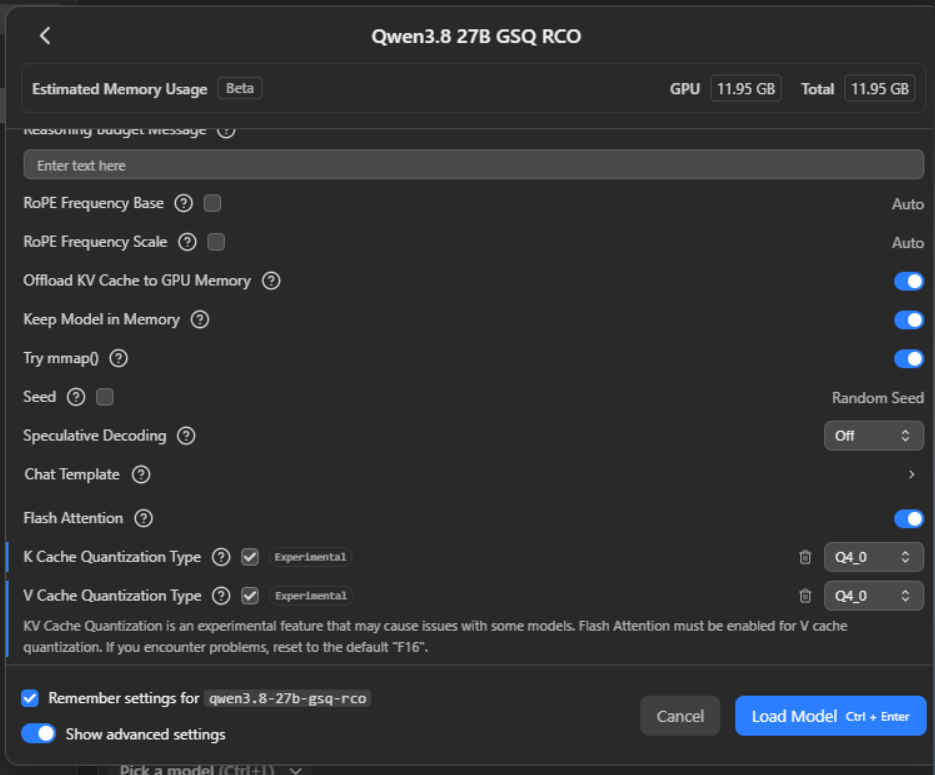Click the Cancel button
This screenshot has height=775, width=935.
tap(680, 716)
